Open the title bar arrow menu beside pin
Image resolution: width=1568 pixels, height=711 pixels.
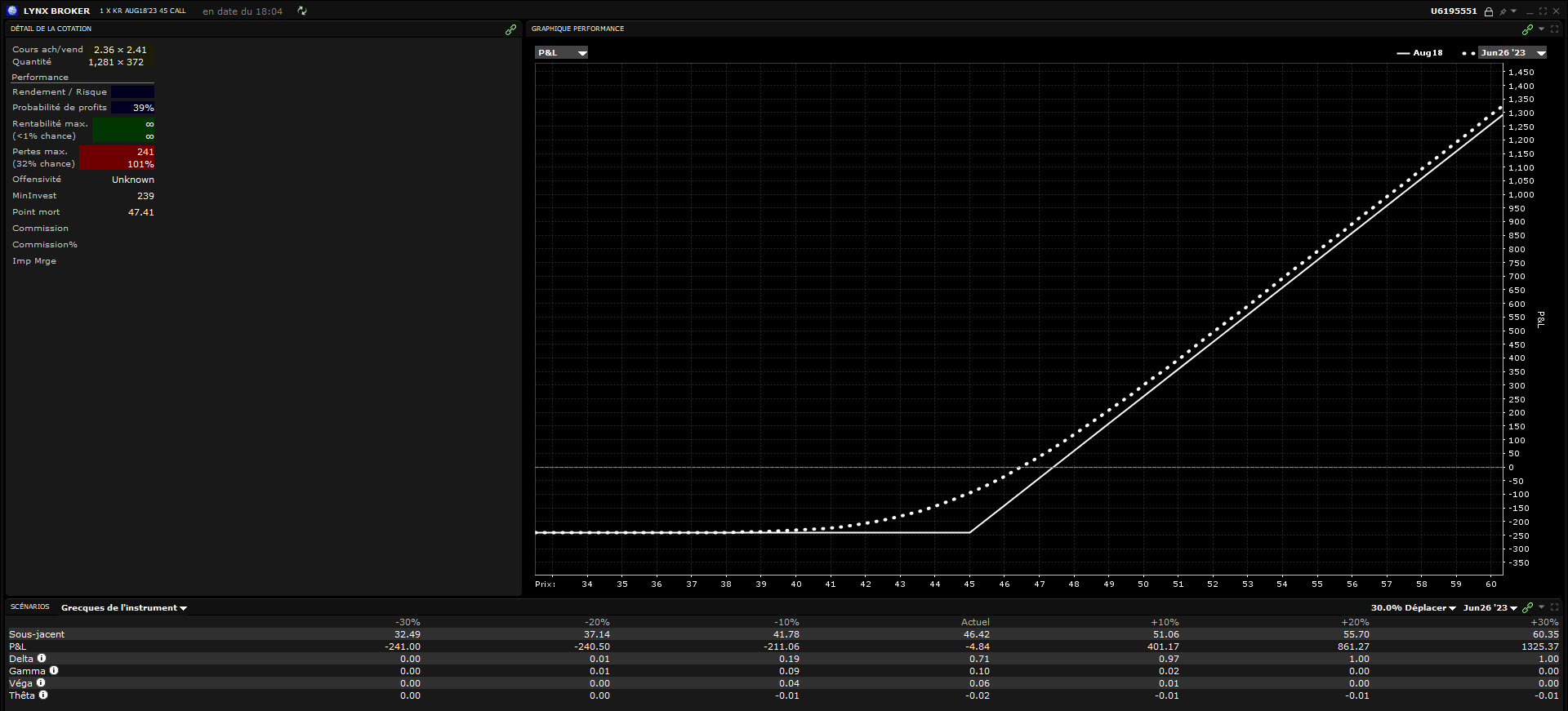tap(1513, 11)
